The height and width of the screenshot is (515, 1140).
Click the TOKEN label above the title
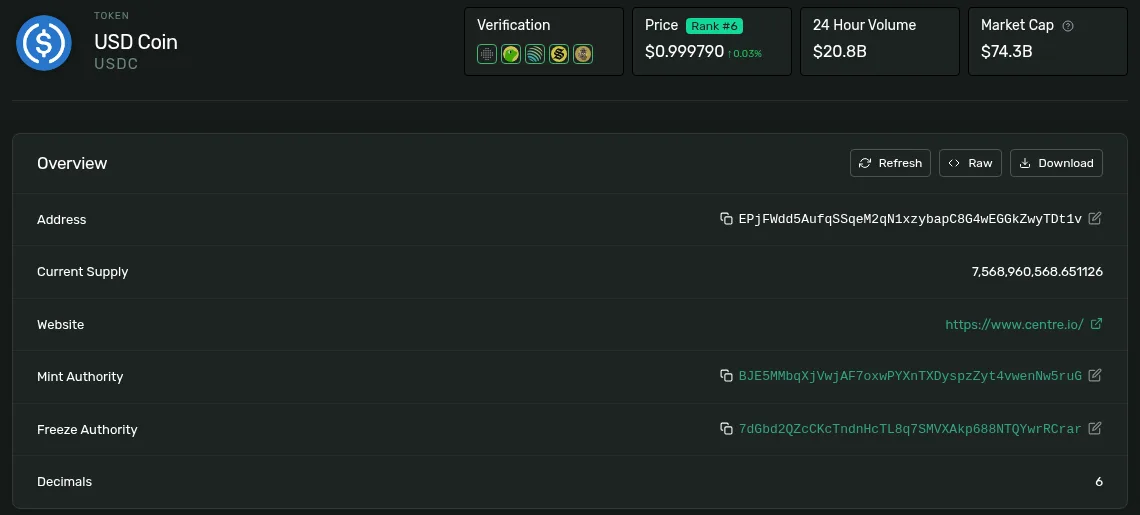coord(110,15)
